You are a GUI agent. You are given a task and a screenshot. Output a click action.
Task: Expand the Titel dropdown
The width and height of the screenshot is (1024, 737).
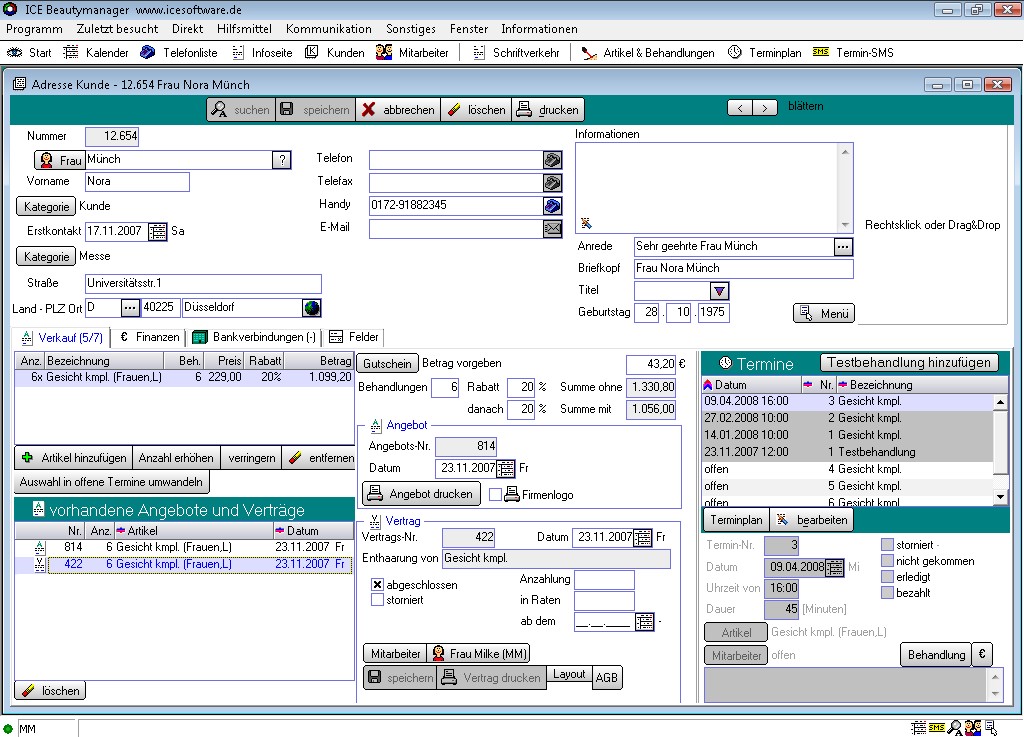point(719,291)
